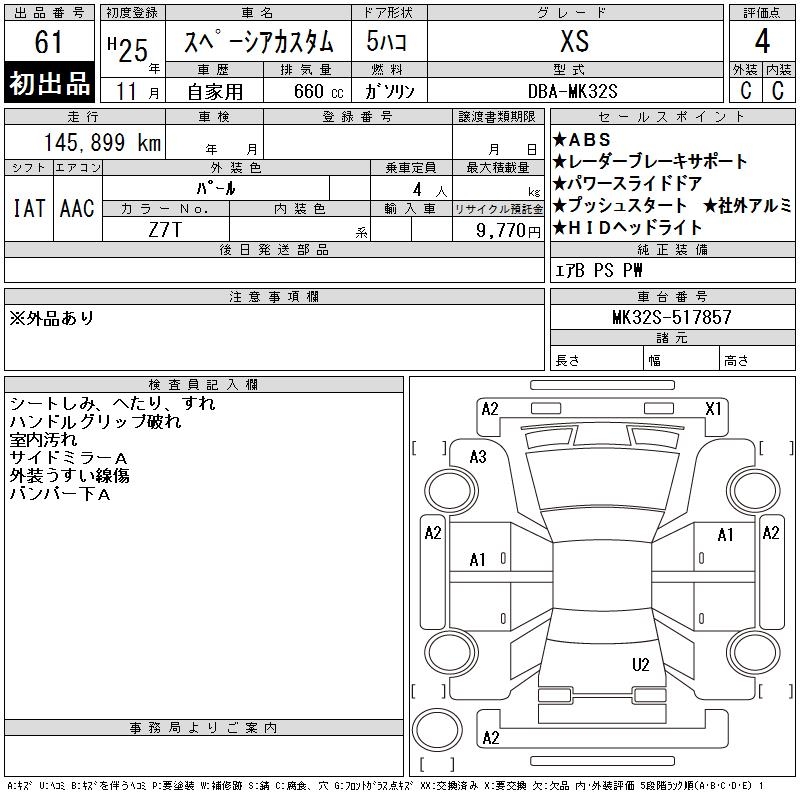The height and width of the screenshot is (800, 800).
Task: Click the registration year H25
Action: pos(128,50)
